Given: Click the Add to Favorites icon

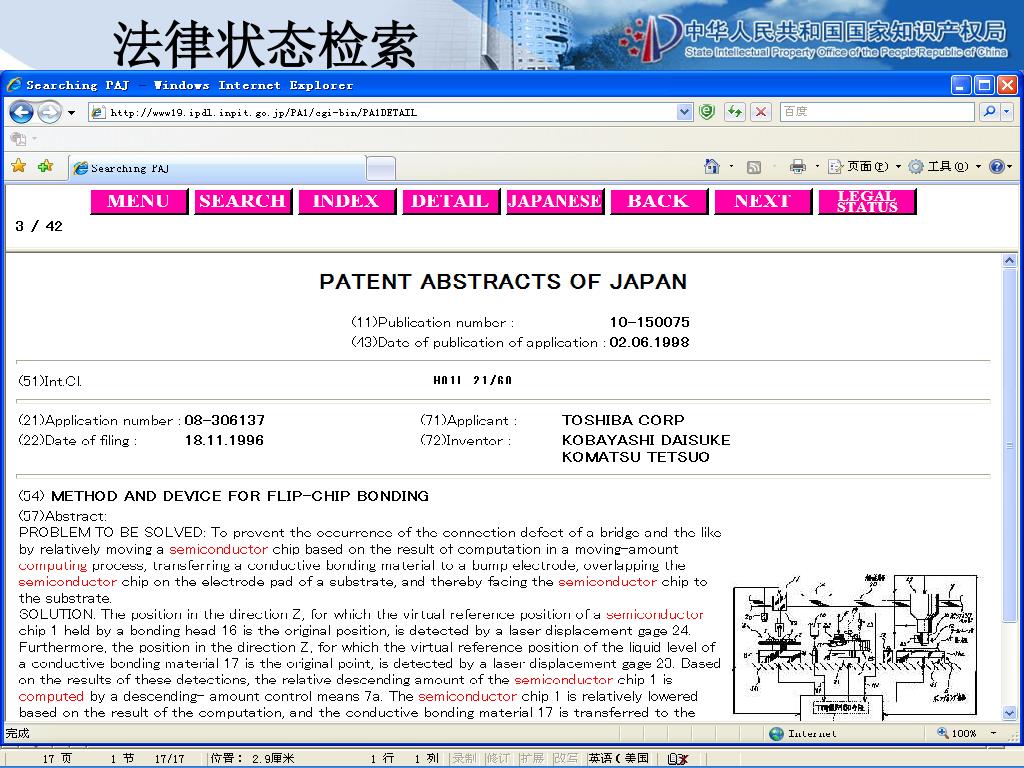Looking at the screenshot, I should click(x=46, y=166).
